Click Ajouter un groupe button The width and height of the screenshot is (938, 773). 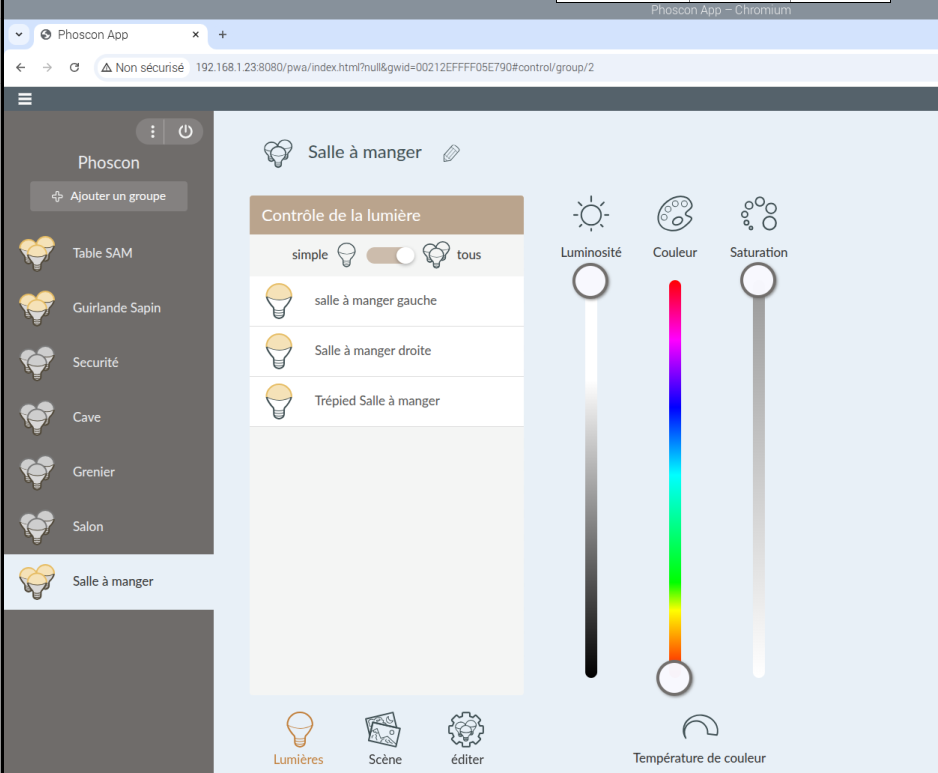[x=109, y=196]
